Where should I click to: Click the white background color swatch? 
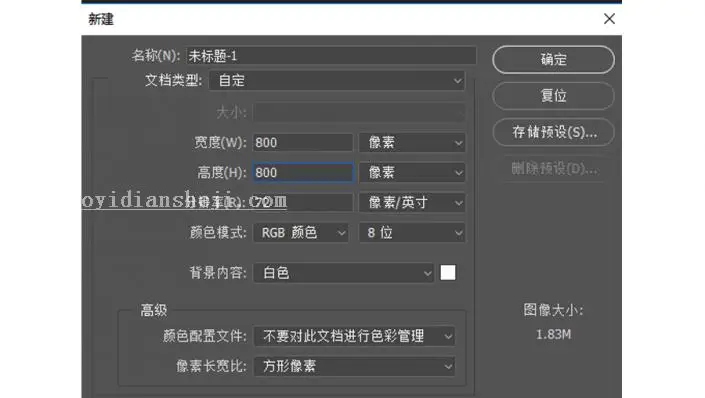[x=448, y=273]
